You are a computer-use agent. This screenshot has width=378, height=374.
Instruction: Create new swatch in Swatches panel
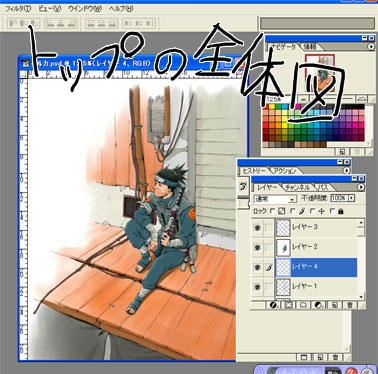click(x=342, y=152)
